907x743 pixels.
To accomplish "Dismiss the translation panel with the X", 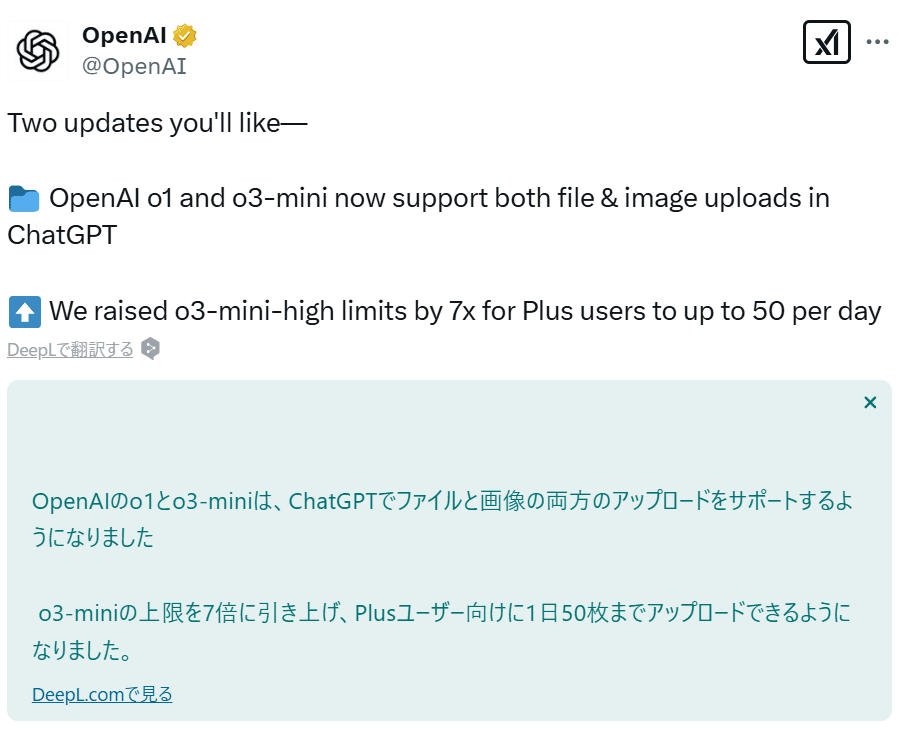I will coord(869,402).
